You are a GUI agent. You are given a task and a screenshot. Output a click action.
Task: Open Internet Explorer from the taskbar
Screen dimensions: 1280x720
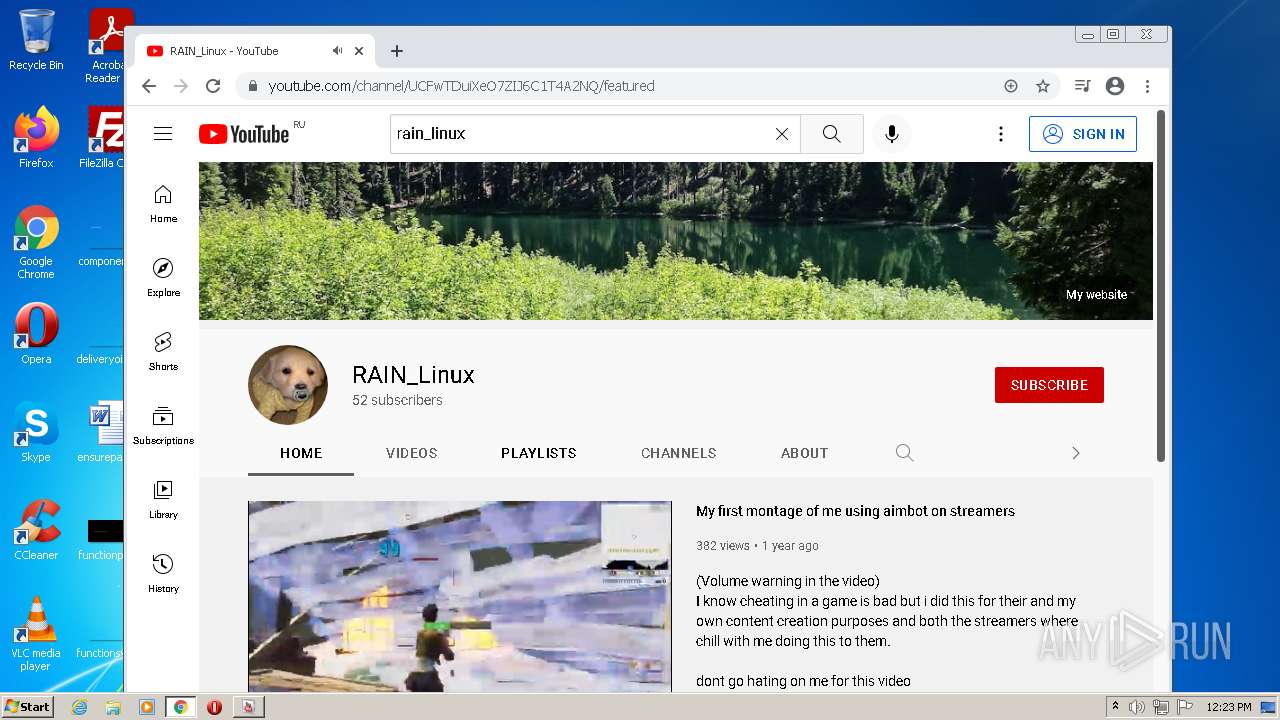(80, 707)
